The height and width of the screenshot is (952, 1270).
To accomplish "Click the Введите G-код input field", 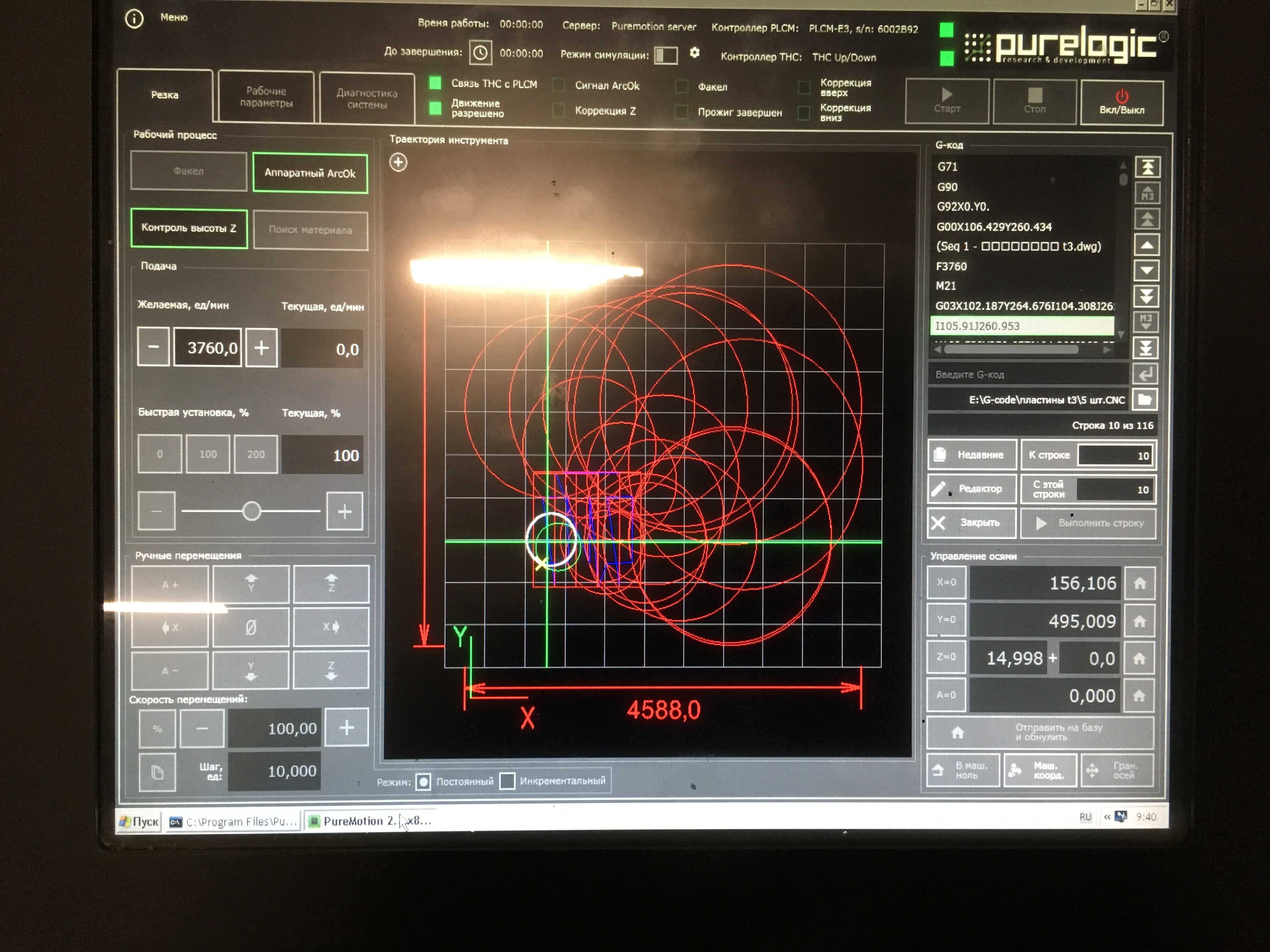I will pyautogui.click(x=1028, y=375).
